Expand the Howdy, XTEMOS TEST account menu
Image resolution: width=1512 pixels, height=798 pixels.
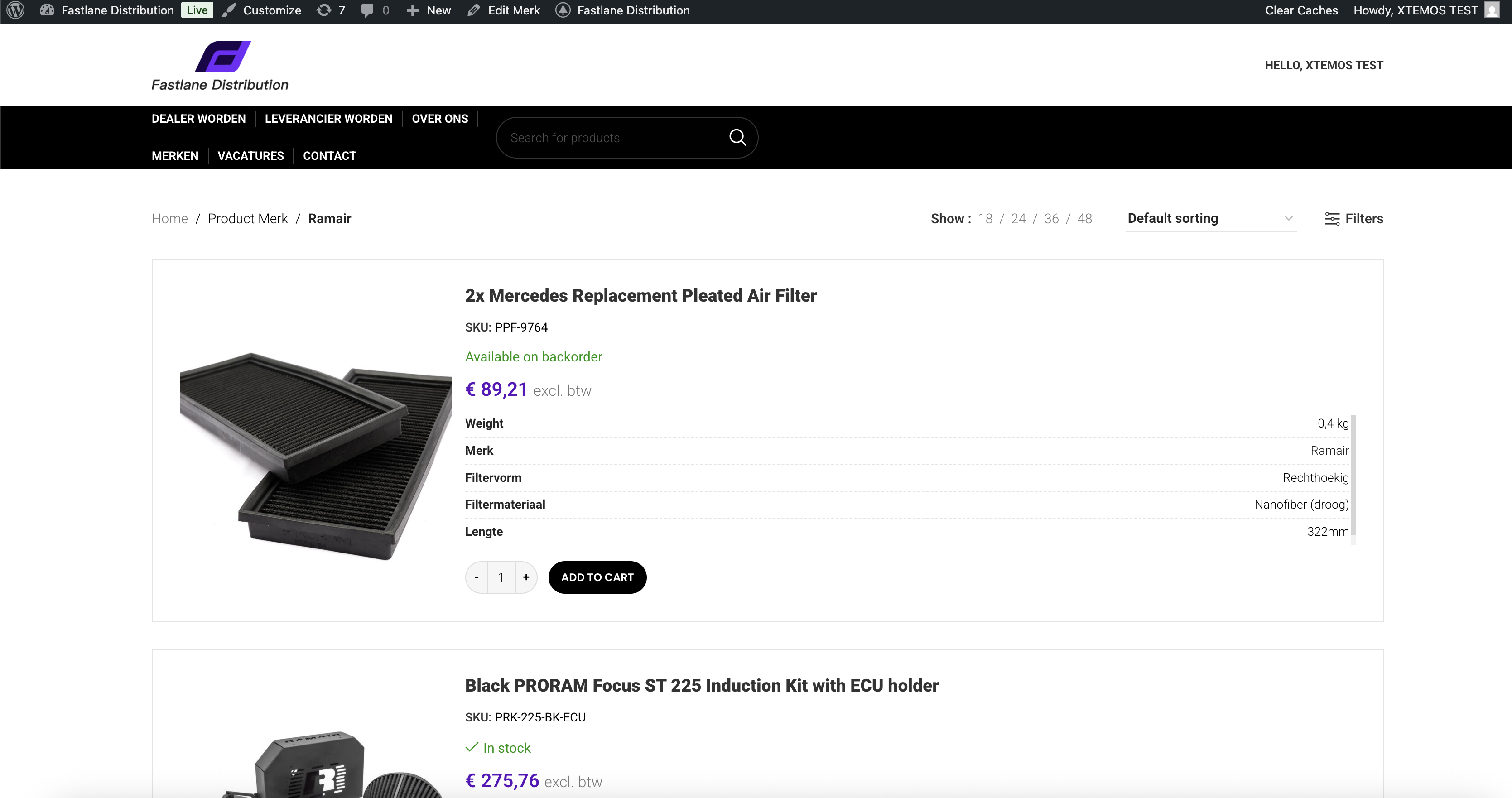pyautogui.click(x=1415, y=10)
